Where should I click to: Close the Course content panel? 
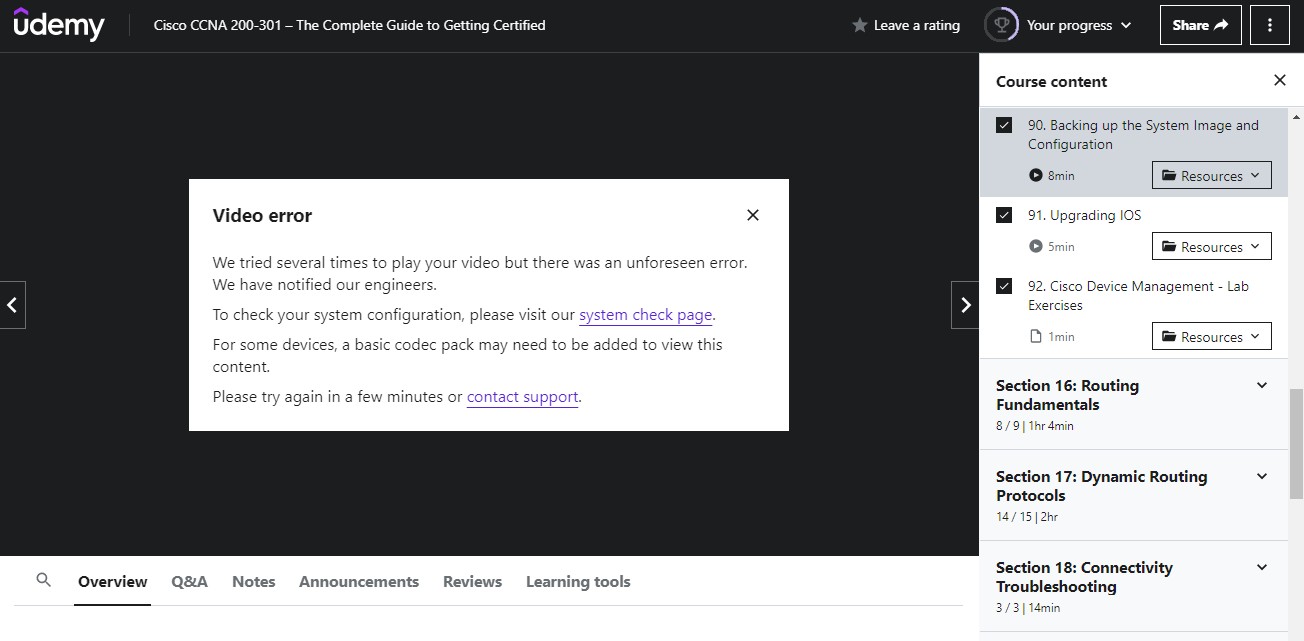tap(1280, 80)
